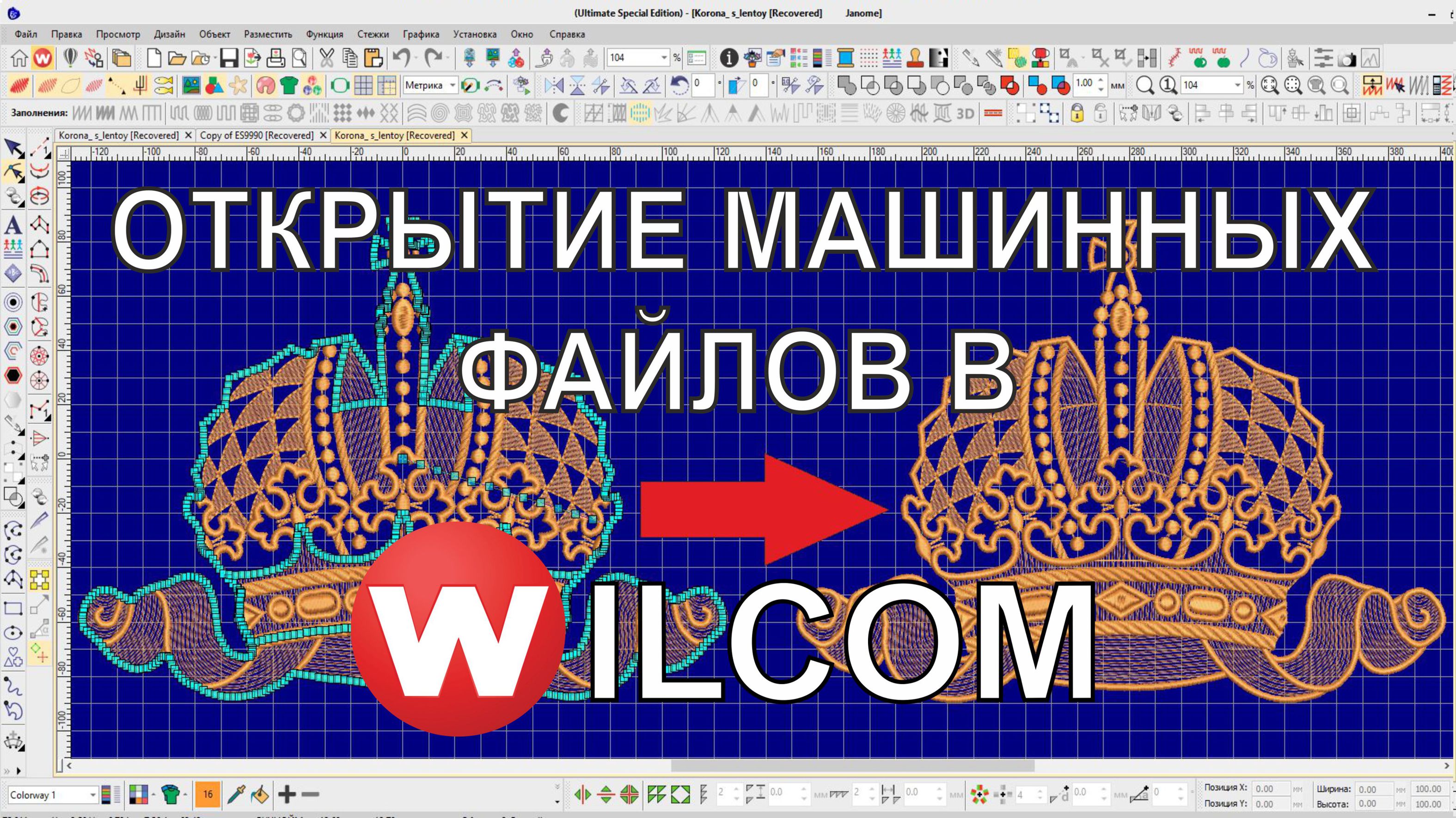Image resolution: width=1456 pixels, height=818 pixels.
Task: Expand the Метрика units dropdown
Action: click(452, 85)
